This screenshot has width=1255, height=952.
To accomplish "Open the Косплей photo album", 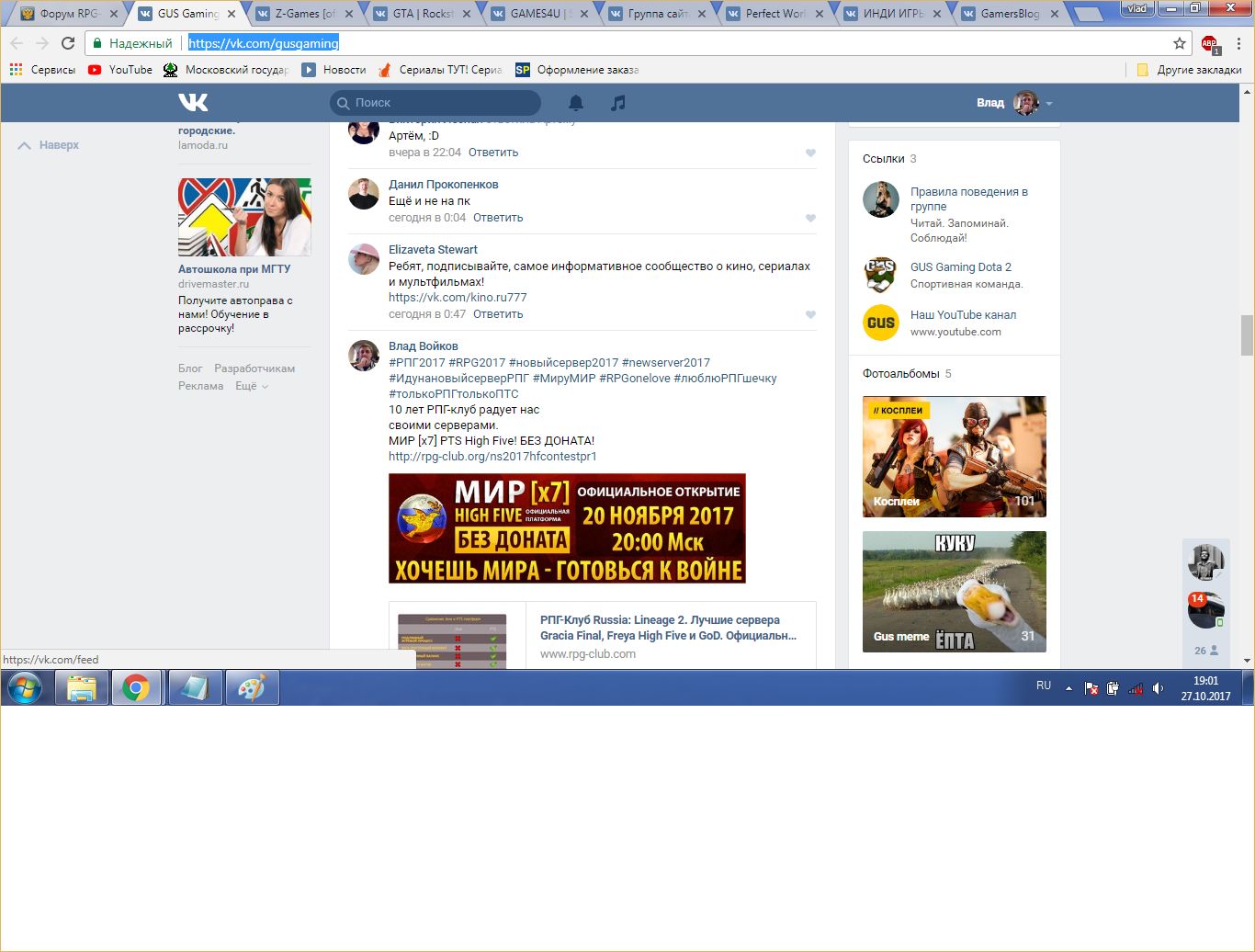I will point(955,457).
